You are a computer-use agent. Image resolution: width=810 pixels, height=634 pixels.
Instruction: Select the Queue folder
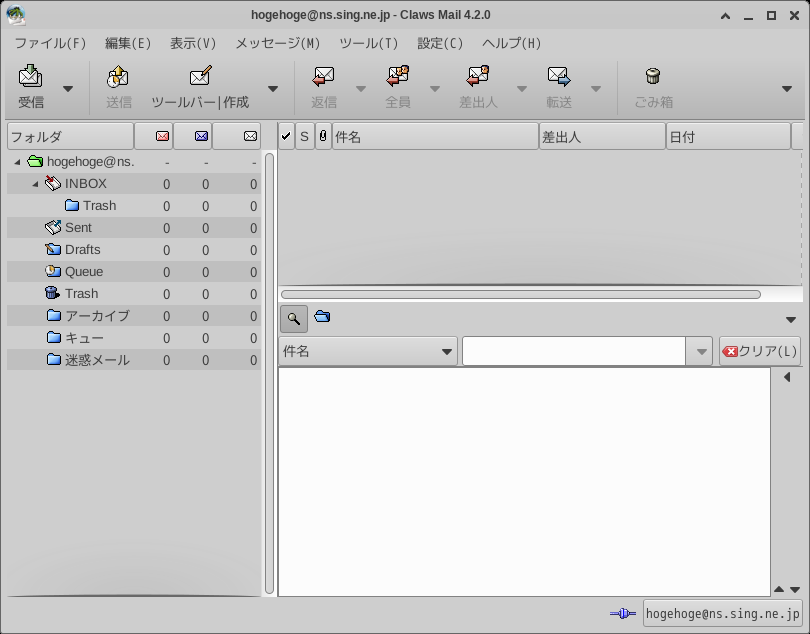click(x=134, y=272)
